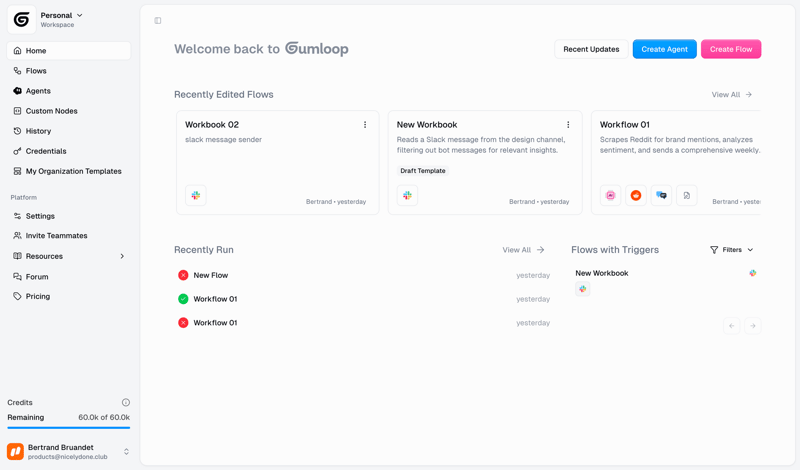The width and height of the screenshot is (800, 470).
Task: Open Credentials in the sidebar
Action: click(69, 151)
